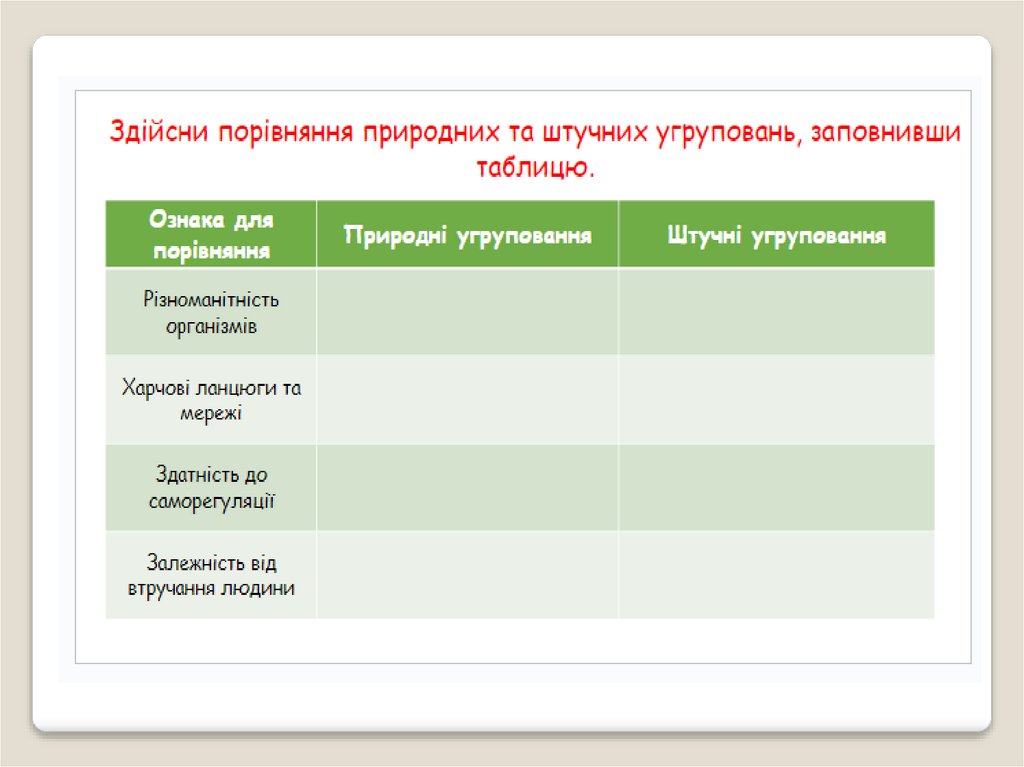The width and height of the screenshot is (1024, 767).
Task: Click empty Штучні cell for Залежність від втручання
Action: 776,574
